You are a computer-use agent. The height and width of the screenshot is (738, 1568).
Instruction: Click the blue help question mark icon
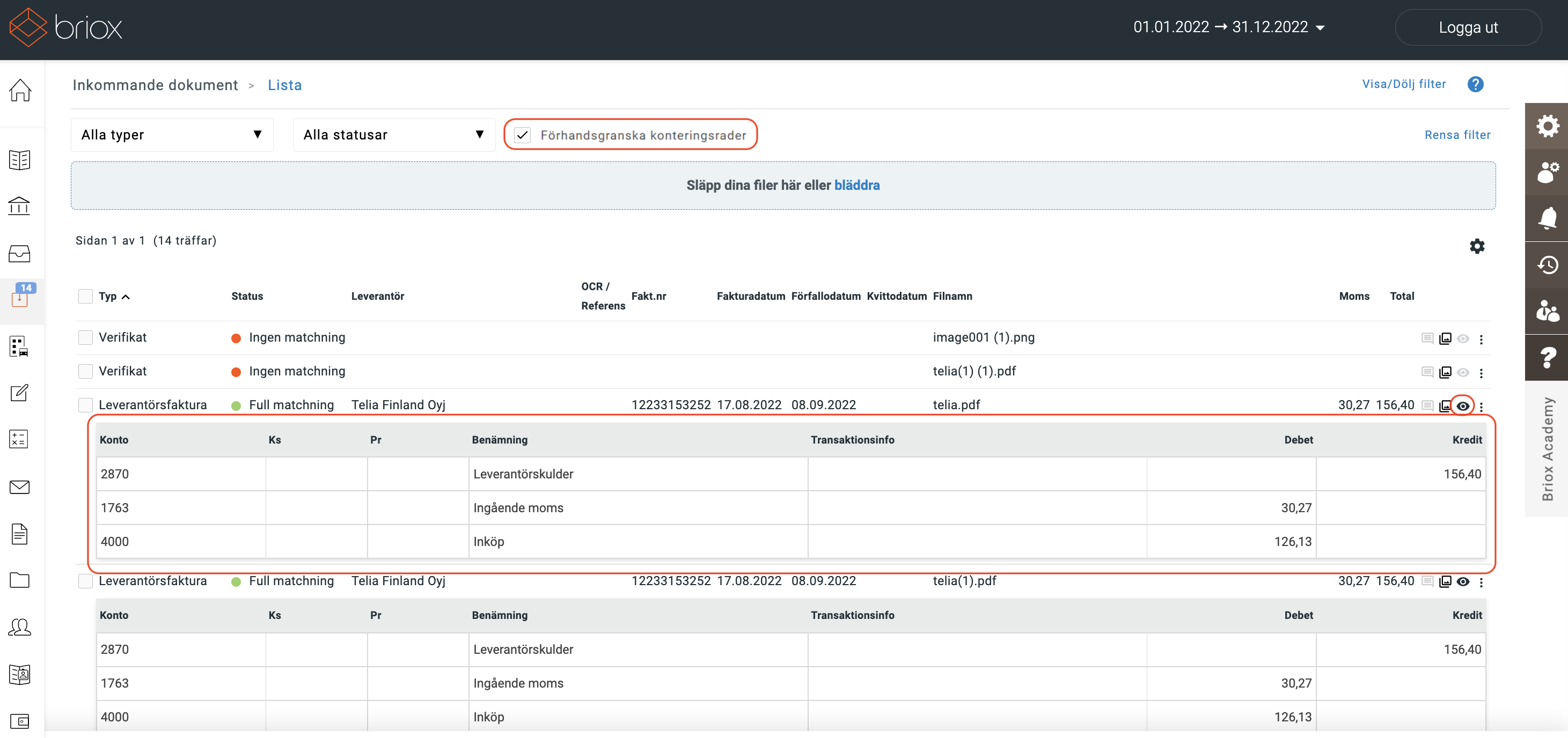tap(1475, 84)
